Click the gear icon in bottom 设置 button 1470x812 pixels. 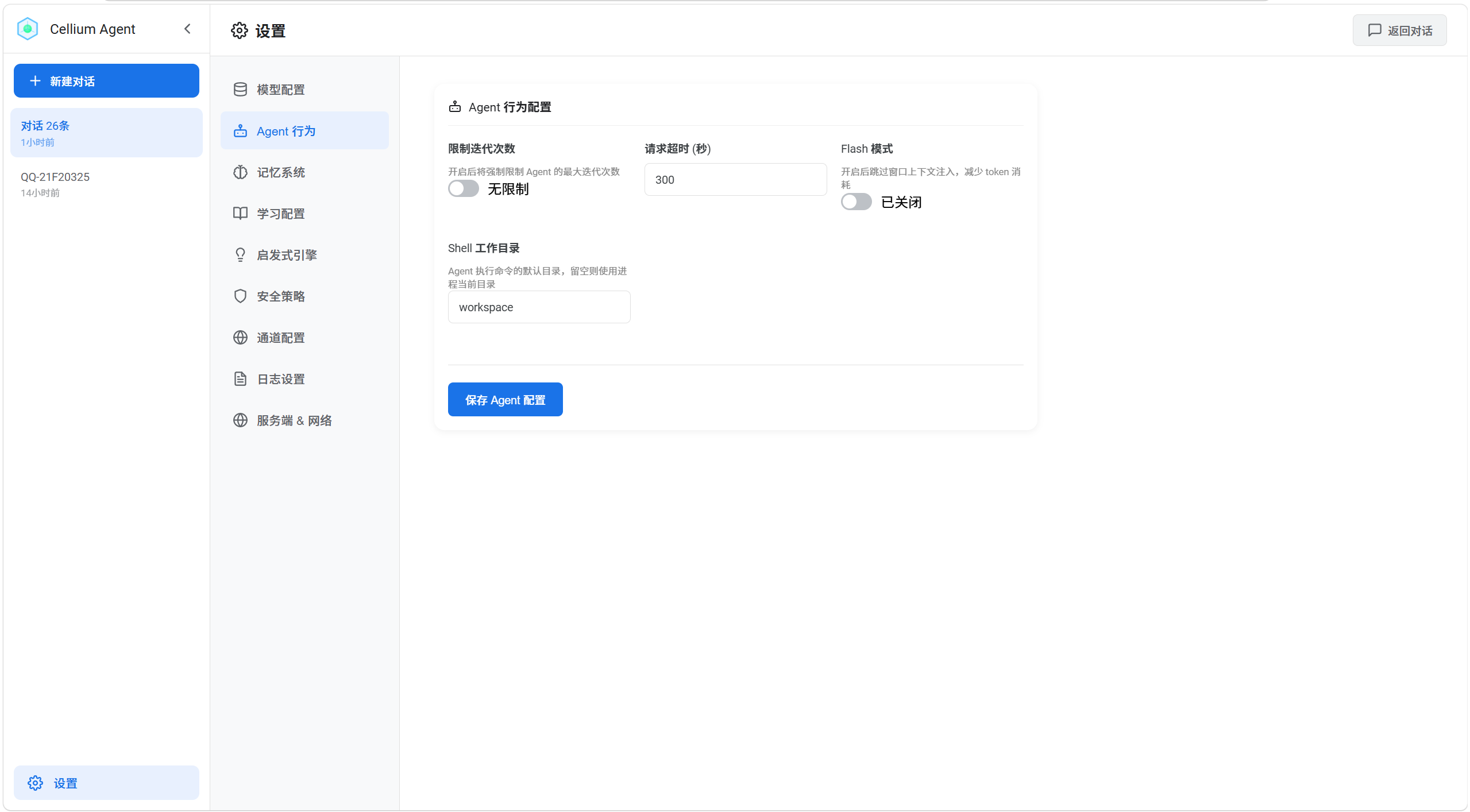point(35,783)
